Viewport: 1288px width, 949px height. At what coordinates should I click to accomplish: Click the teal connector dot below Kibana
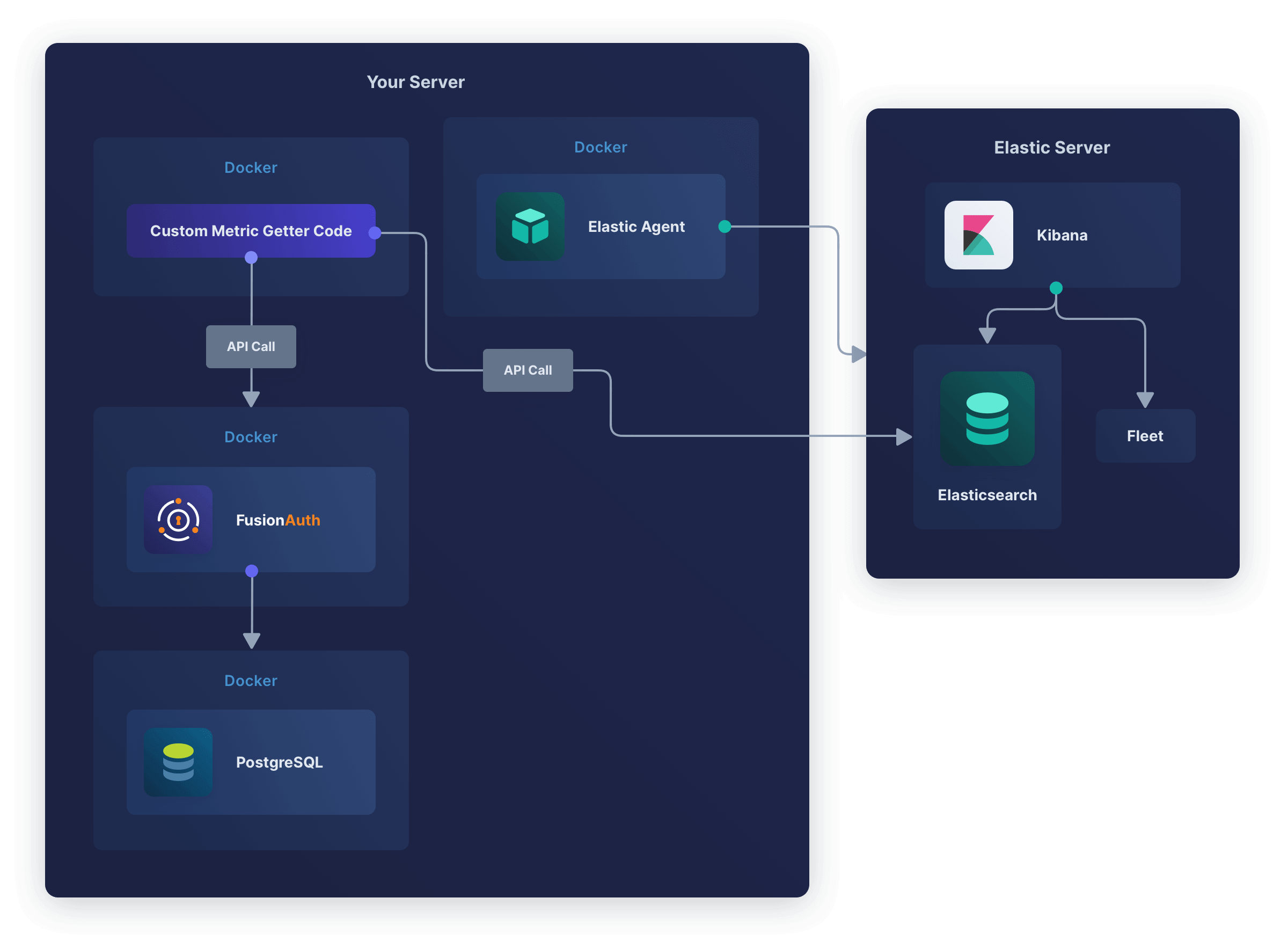(1056, 288)
